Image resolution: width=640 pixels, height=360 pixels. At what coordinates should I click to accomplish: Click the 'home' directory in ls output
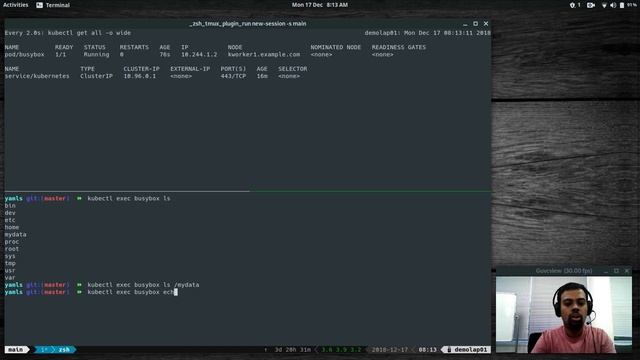tap(12, 227)
